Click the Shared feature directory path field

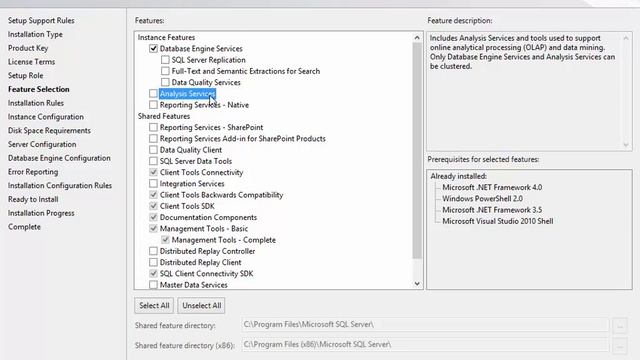(425, 325)
